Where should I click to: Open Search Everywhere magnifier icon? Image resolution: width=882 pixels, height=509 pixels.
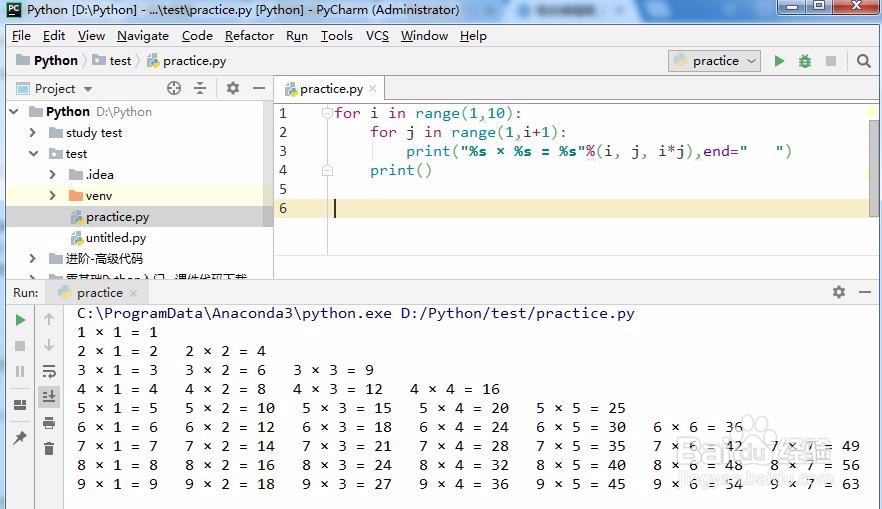[863, 61]
